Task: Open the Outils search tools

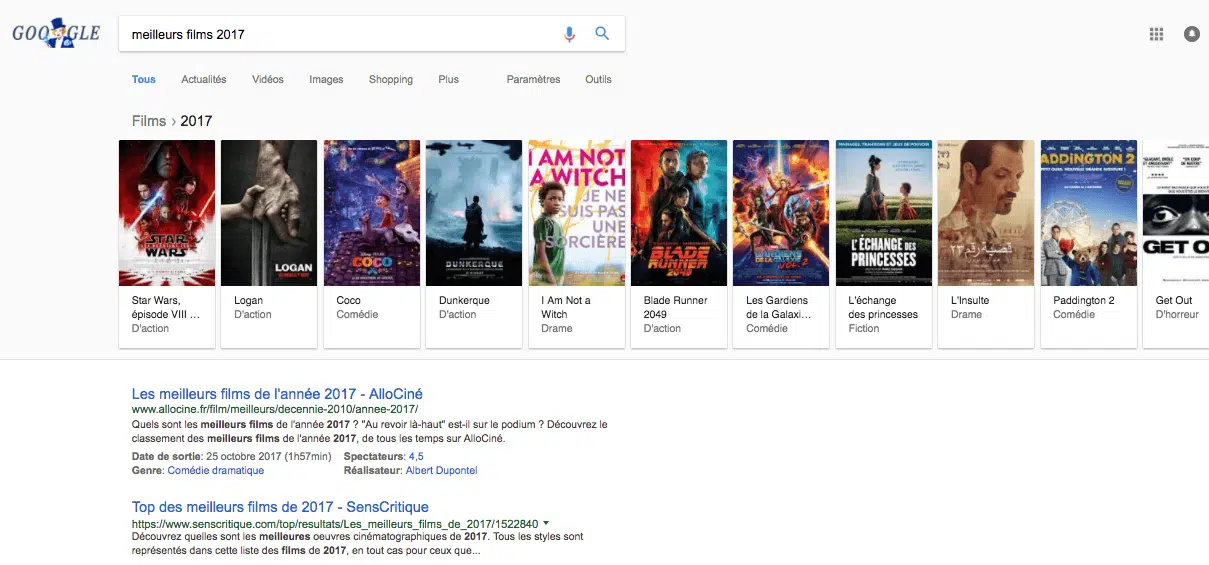Action: [598, 80]
